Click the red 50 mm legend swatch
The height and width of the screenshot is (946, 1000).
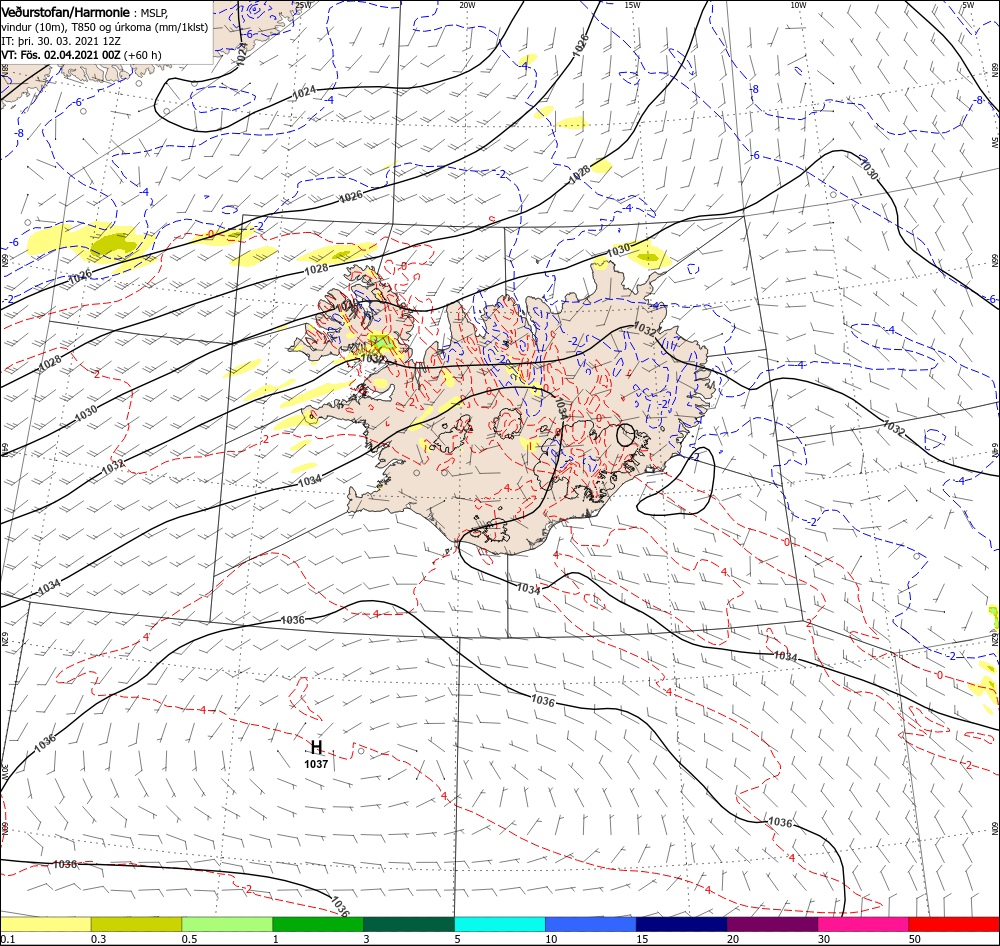(x=954, y=924)
